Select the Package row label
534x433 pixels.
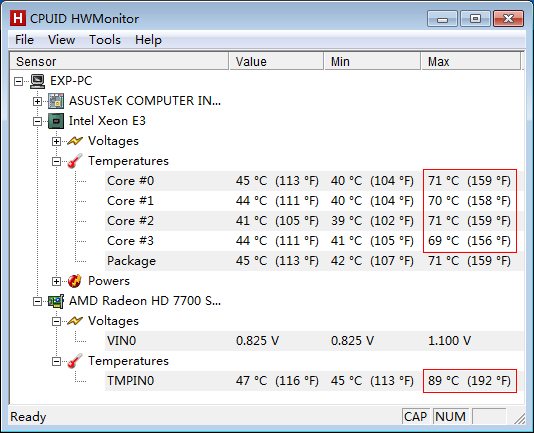131,261
